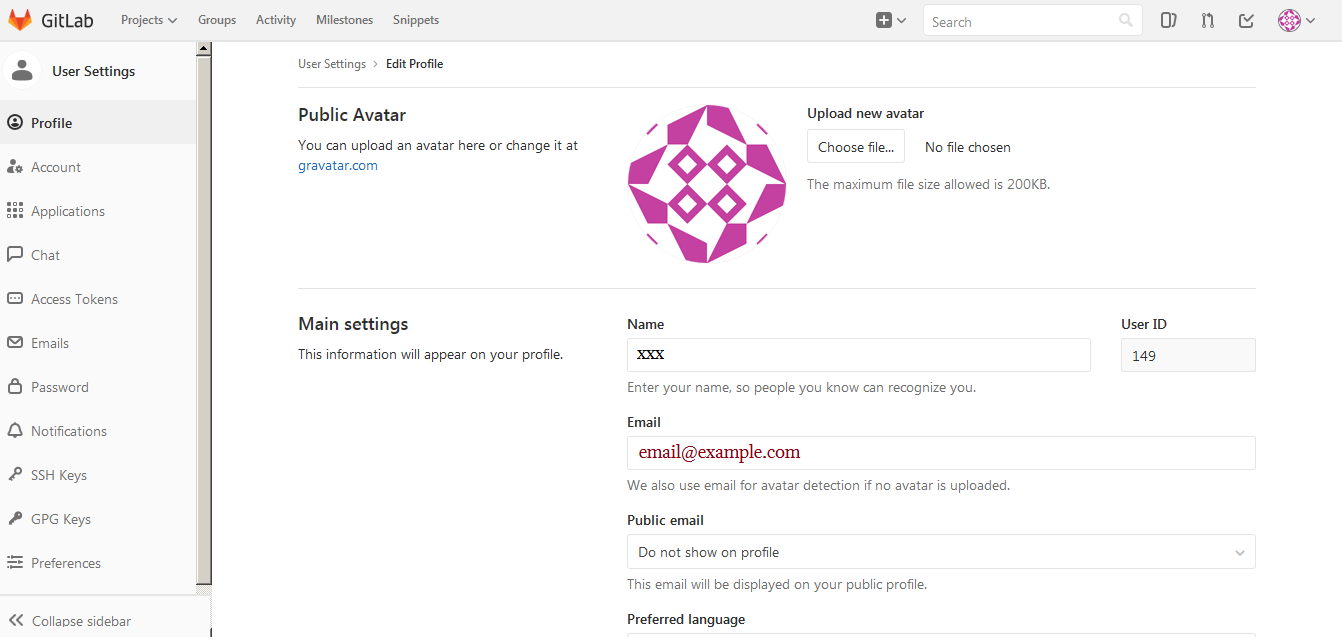This screenshot has height=637, width=1342.
Task: Click the search magnifier icon
Action: [1126, 21]
